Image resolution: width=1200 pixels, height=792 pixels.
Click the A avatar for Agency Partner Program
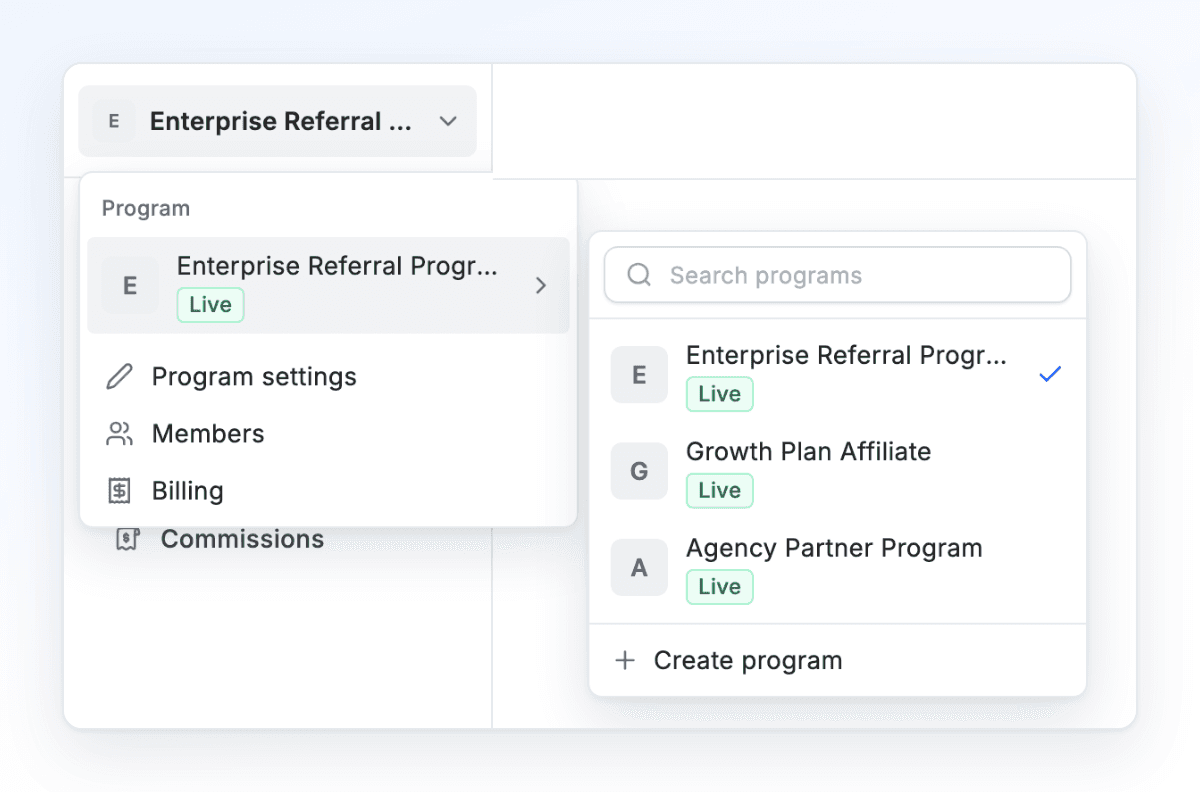click(639, 568)
